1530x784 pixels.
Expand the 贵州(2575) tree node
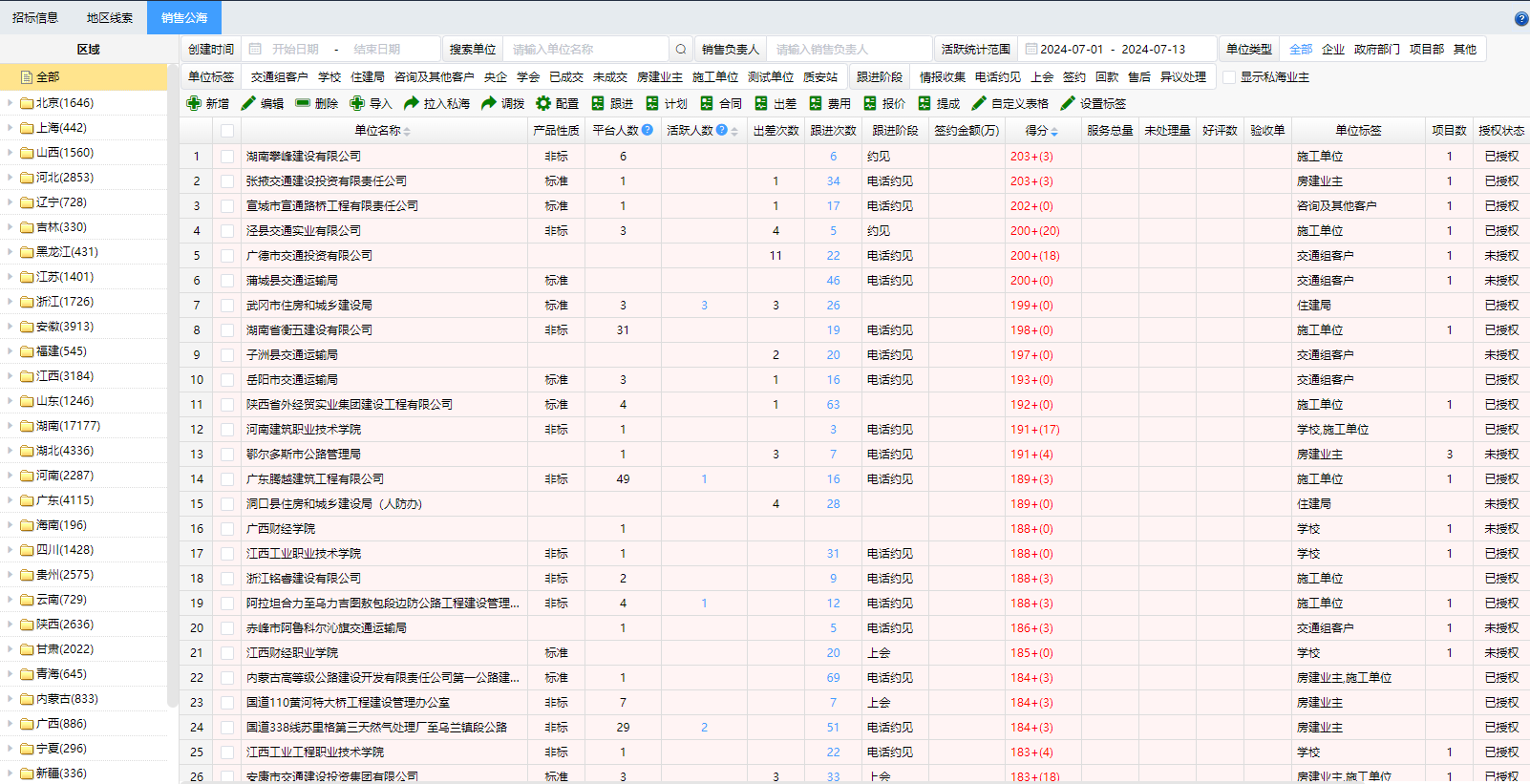[x=10, y=574]
